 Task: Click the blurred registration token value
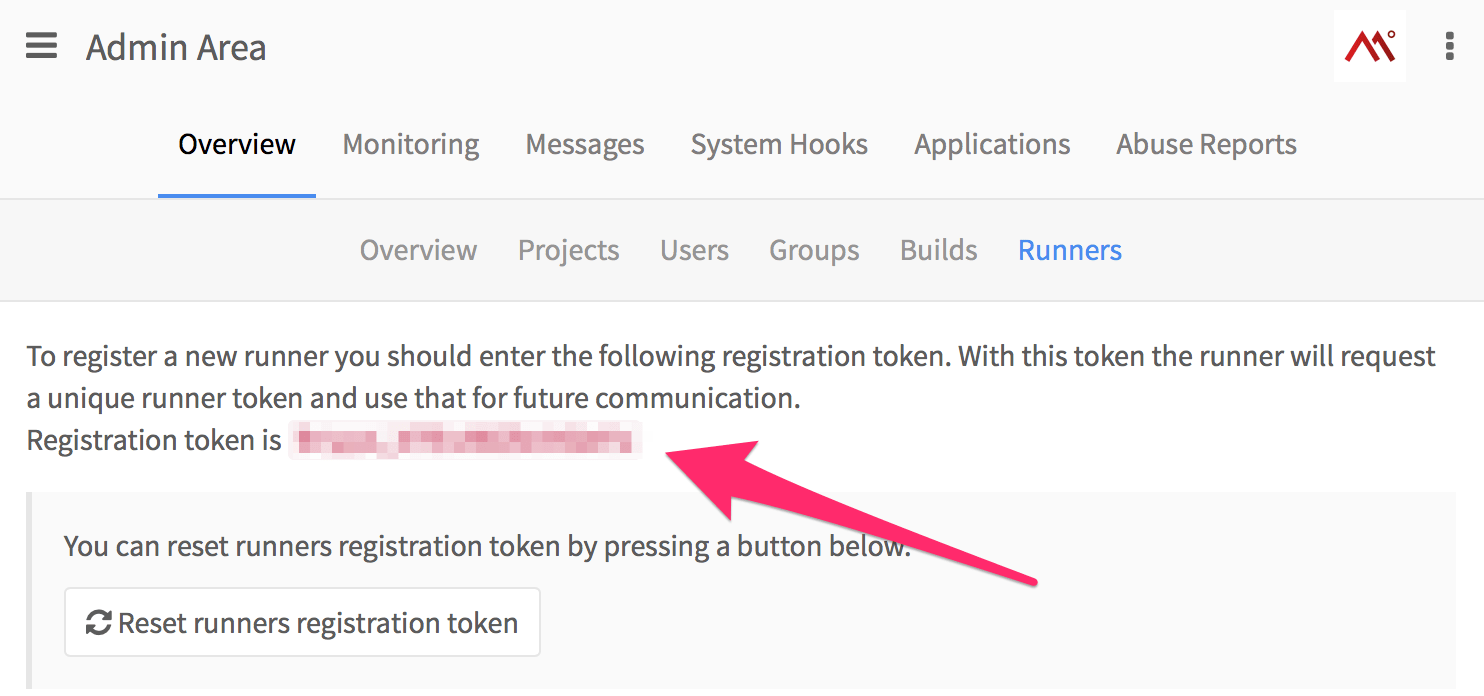click(464, 441)
